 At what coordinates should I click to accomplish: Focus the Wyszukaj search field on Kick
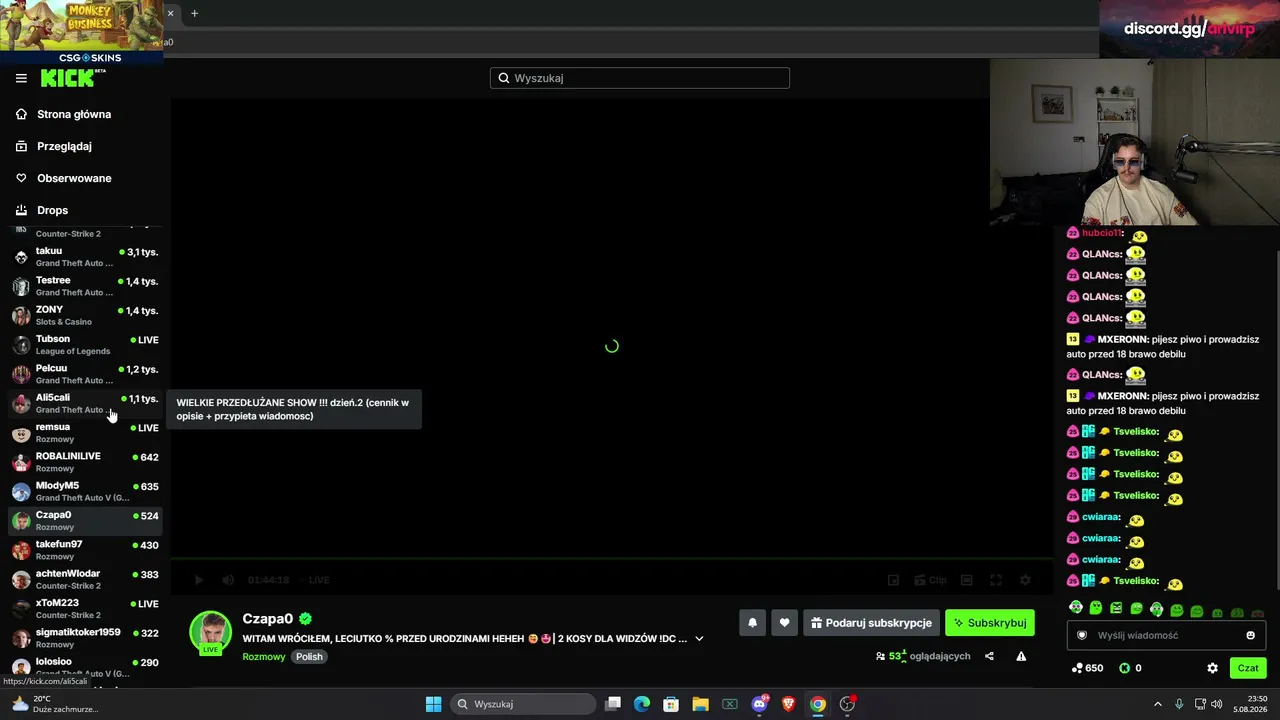pos(640,78)
